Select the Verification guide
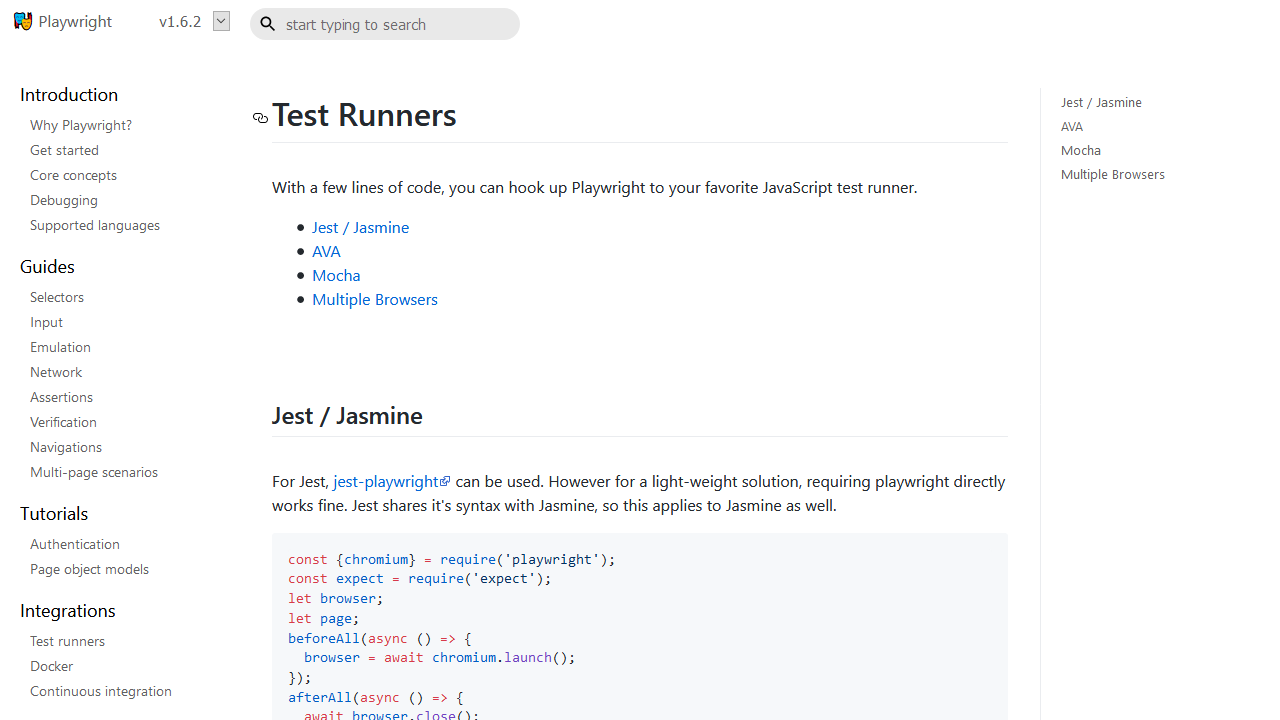Screen dimensions: 1280x720 (x=63, y=422)
